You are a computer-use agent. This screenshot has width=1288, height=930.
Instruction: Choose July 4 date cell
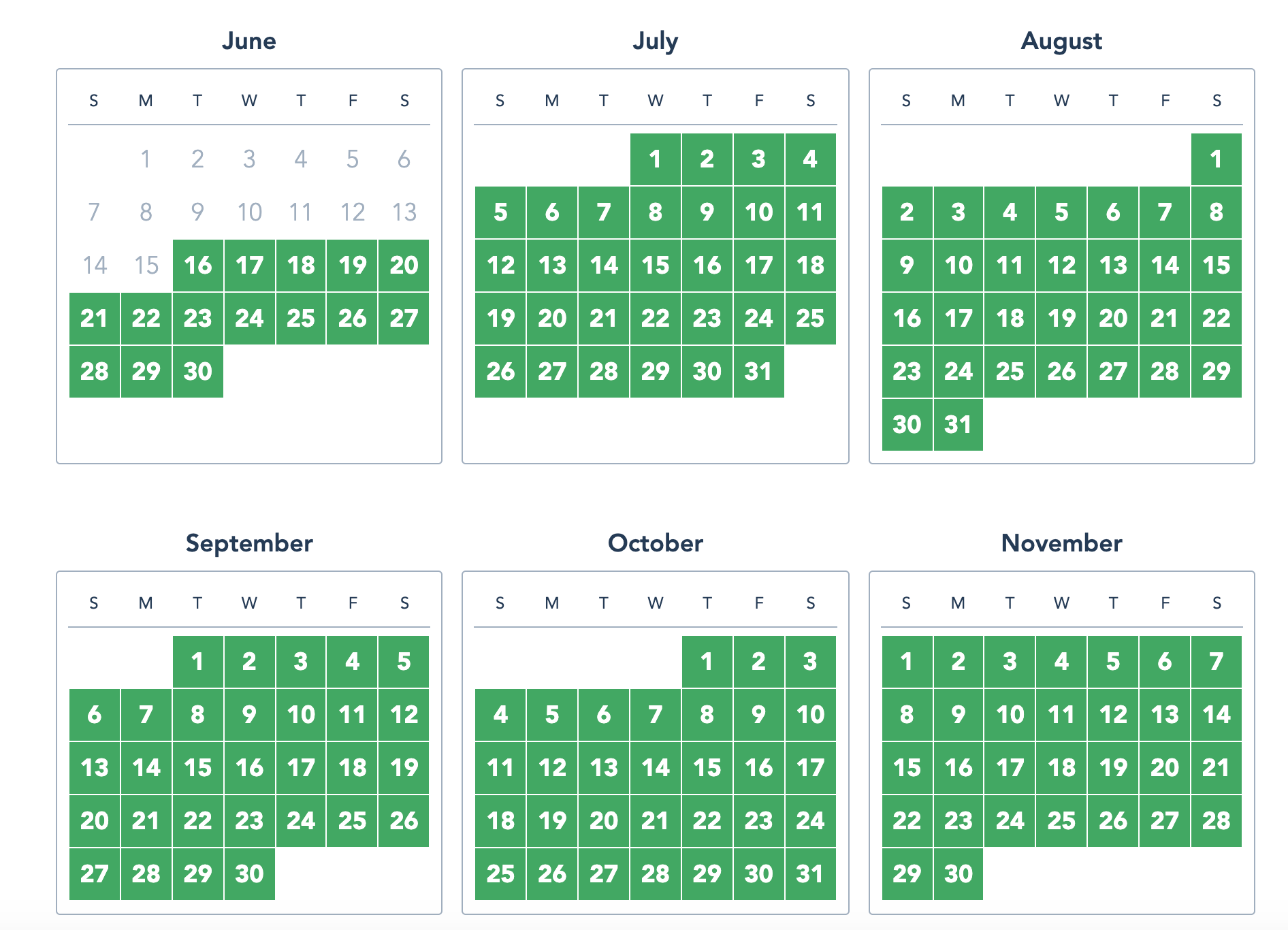(810, 159)
